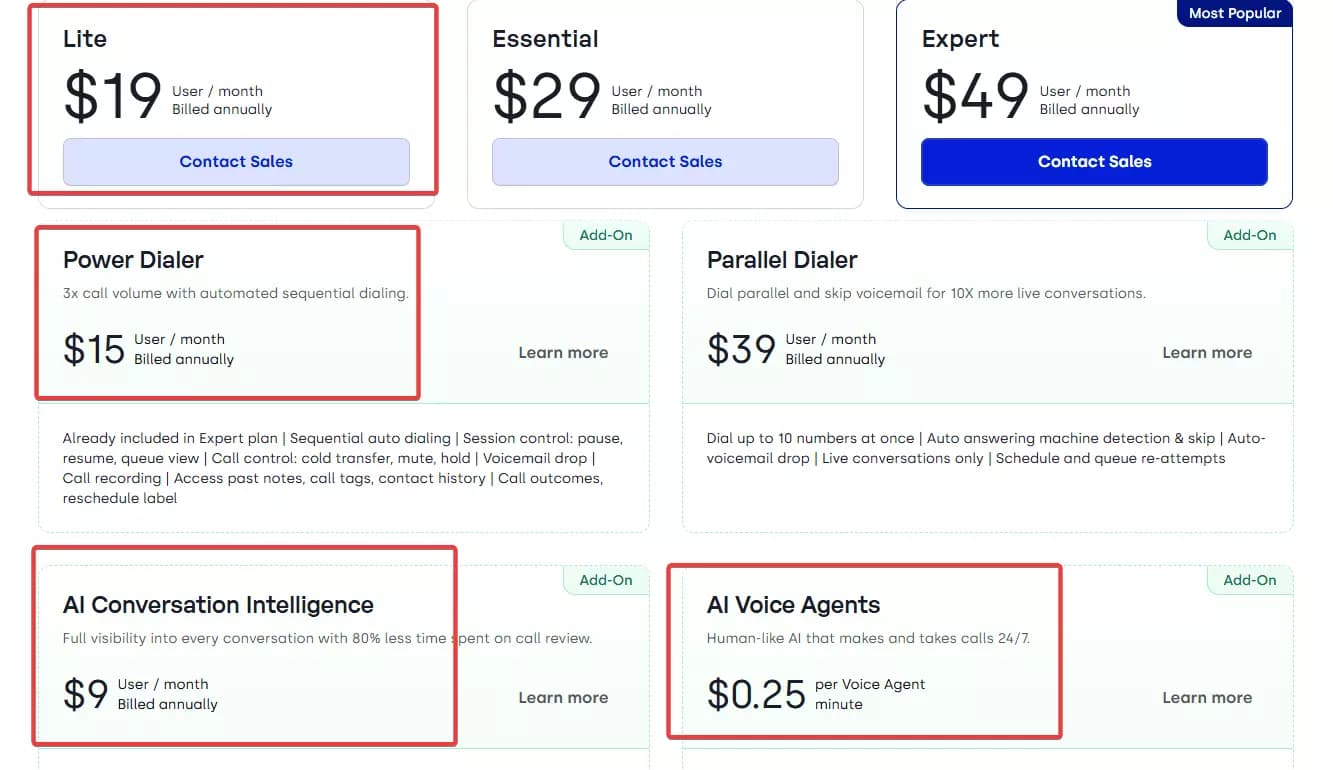Click the Add-On badge on AI Voice Agents
The image size is (1333, 770).
point(1250,580)
